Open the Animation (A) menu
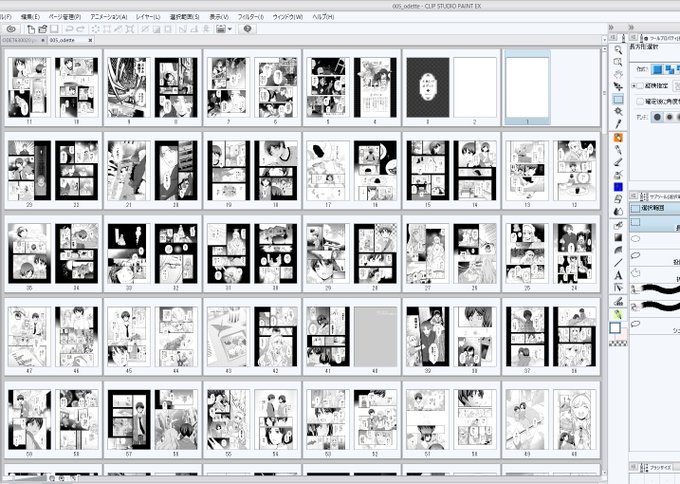 coord(109,17)
